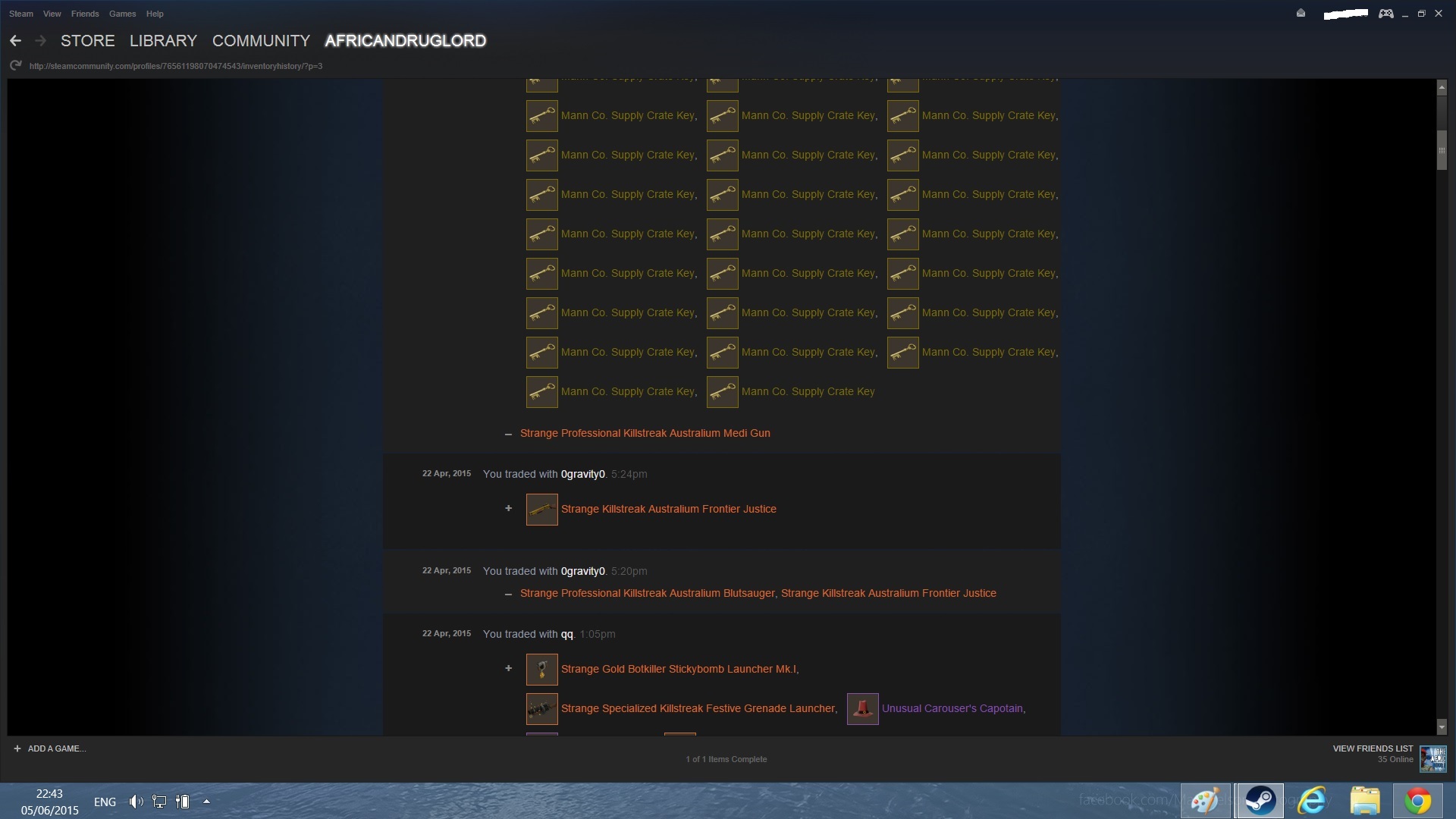Open 0gravity0's profile from the 5:24pm trade

[582, 475]
